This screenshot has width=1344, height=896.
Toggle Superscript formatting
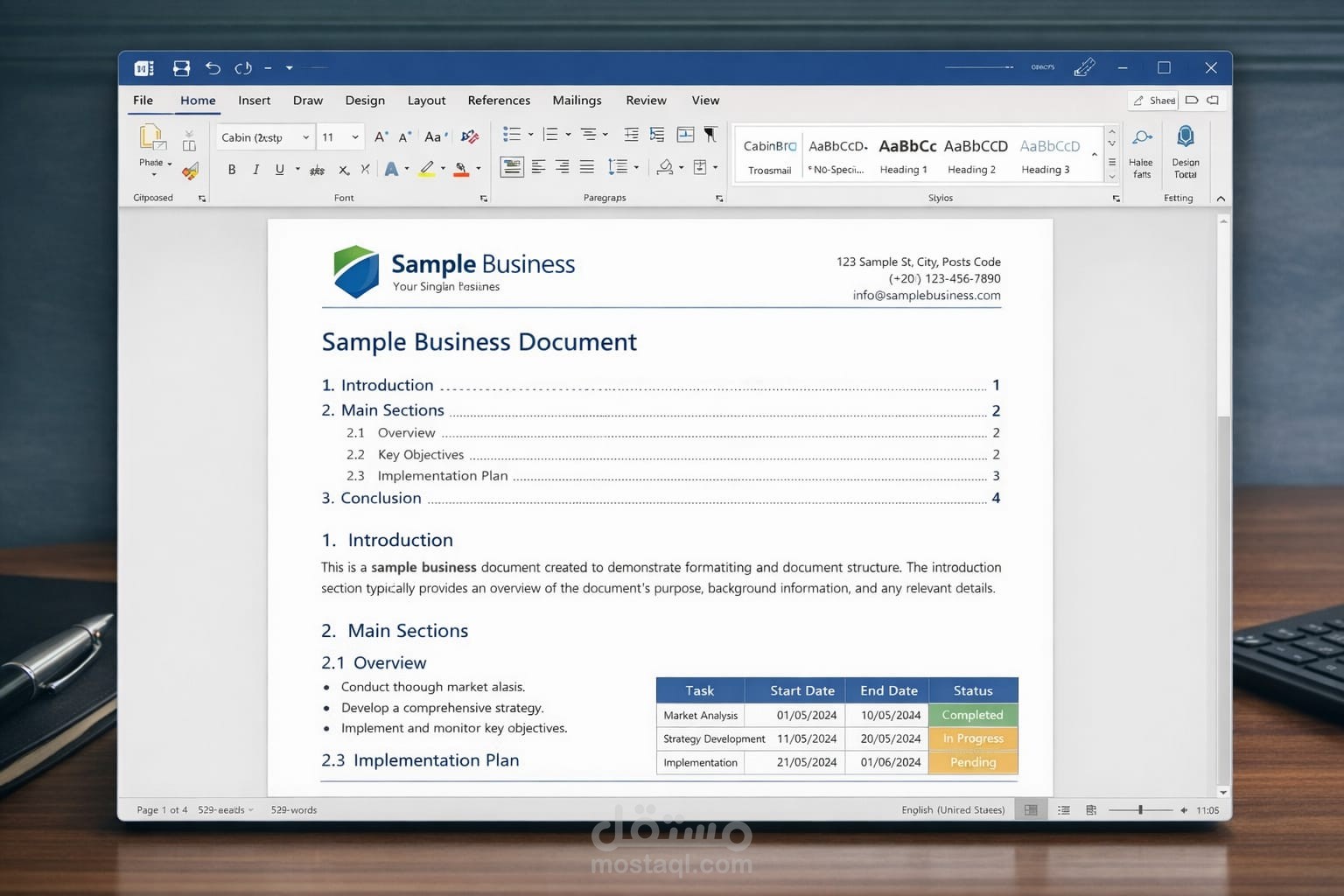point(365,170)
